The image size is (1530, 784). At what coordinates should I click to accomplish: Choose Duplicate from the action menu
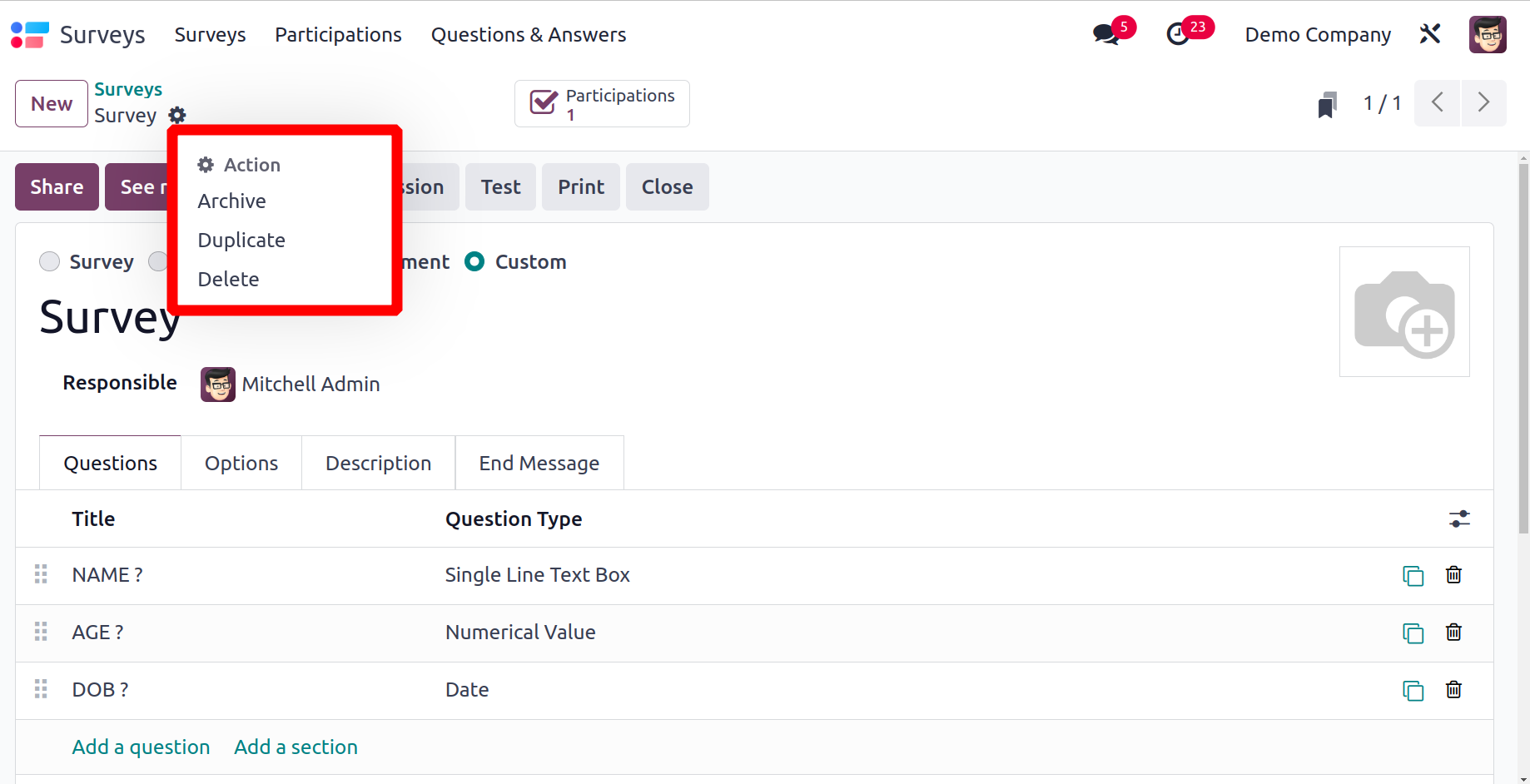click(x=241, y=240)
